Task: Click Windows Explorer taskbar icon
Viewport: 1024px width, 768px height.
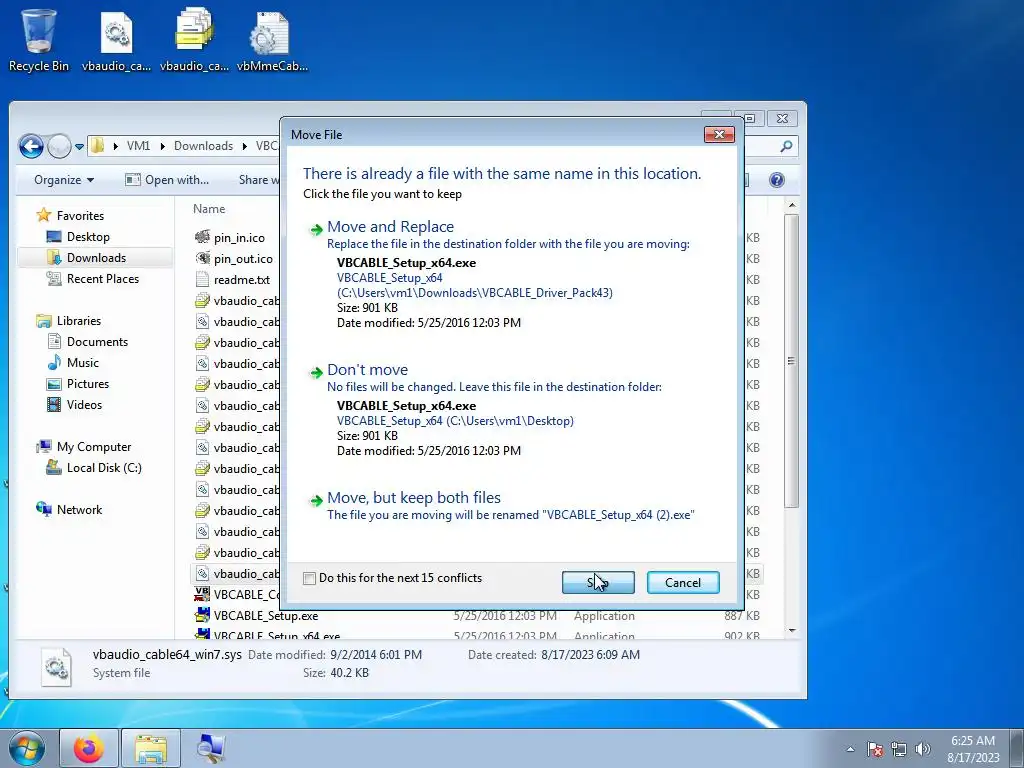Action: [x=151, y=748]
